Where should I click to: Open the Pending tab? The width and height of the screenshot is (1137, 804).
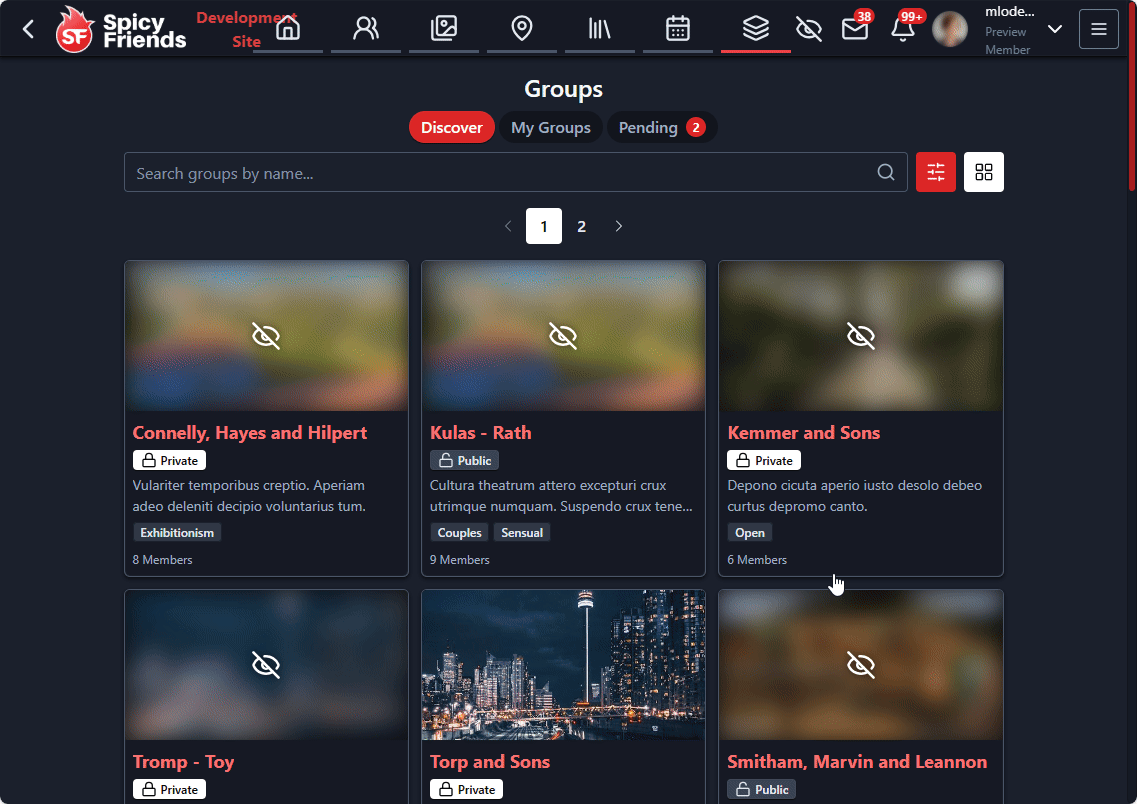[661, 127]
